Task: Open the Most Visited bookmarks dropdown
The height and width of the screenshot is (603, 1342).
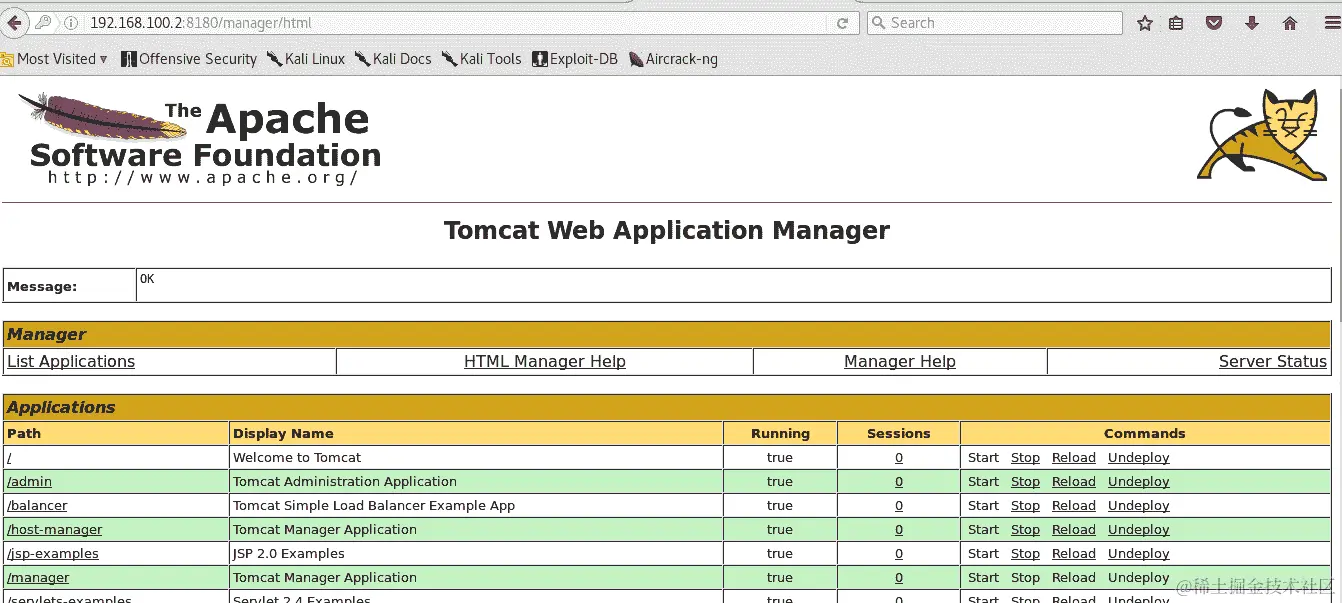Action: click(55, 59)
